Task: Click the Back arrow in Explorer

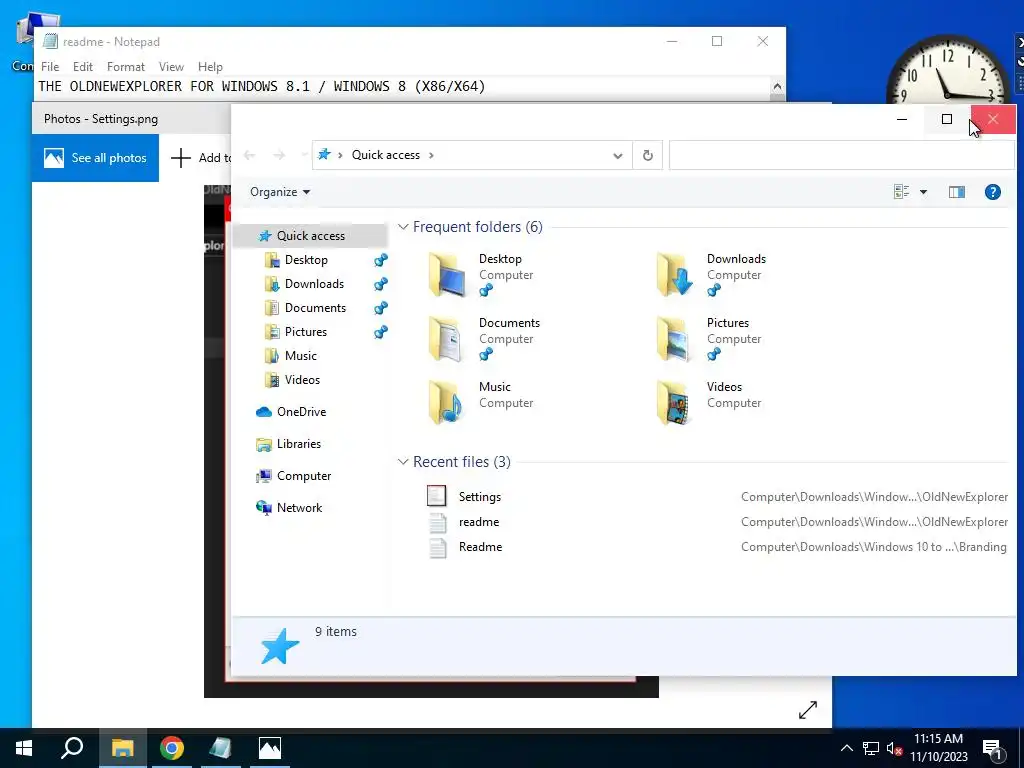Action: tap(249, 155)
